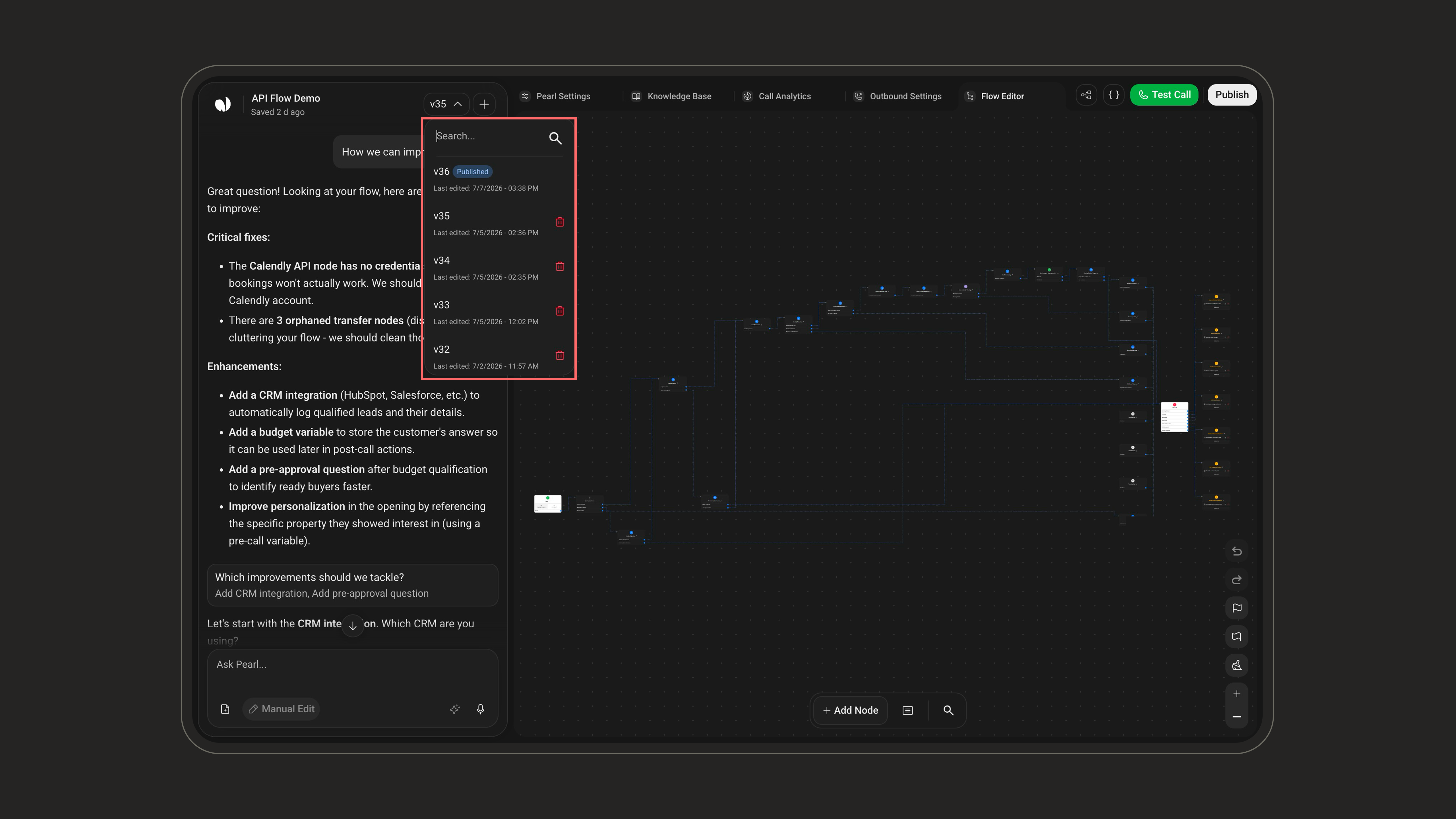Open the JSON code braces view
Screen dimensions: 1456x819
point(1114,95)
